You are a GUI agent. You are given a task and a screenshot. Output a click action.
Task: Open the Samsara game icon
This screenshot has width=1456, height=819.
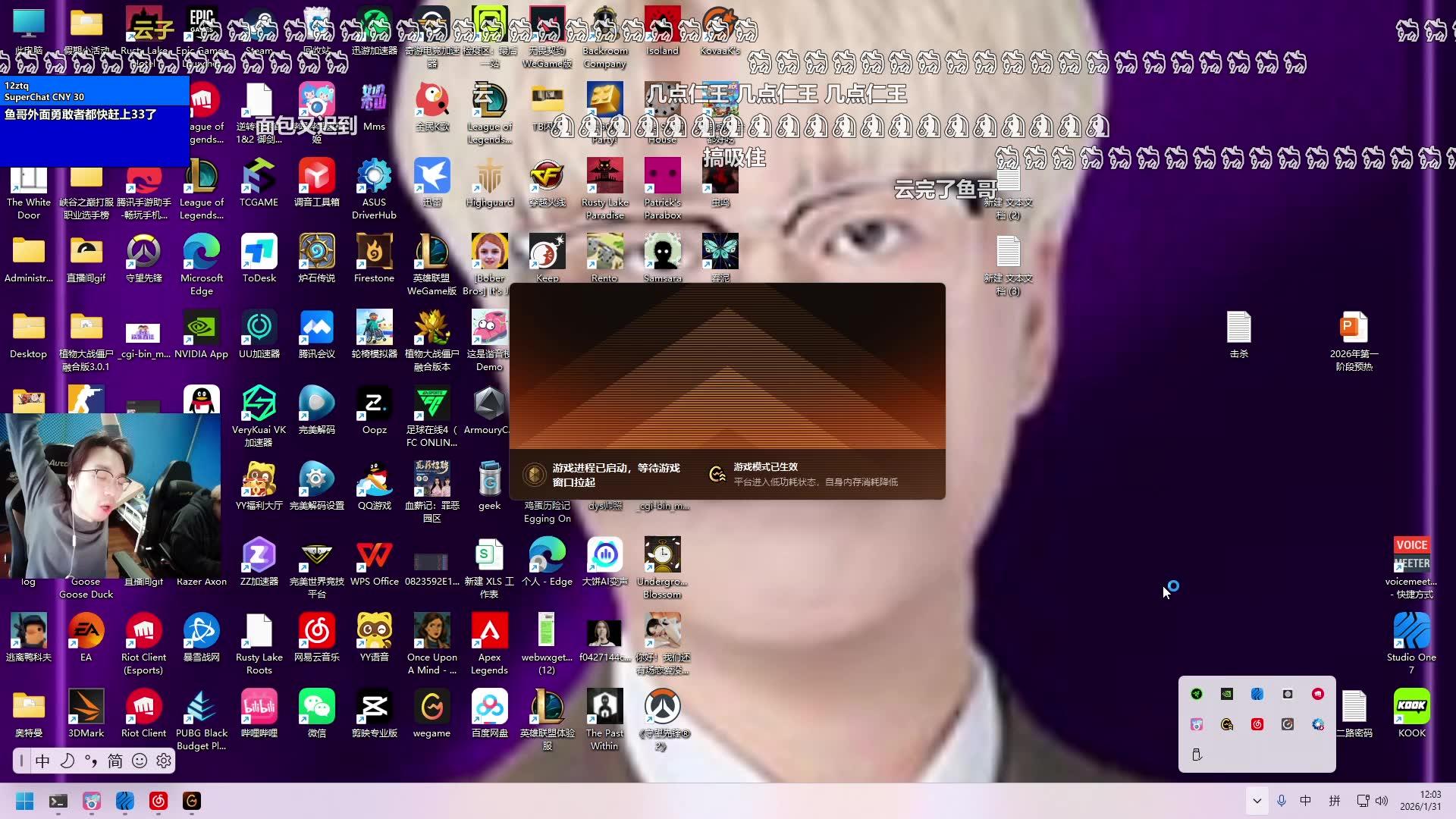(x=662, y=259)
